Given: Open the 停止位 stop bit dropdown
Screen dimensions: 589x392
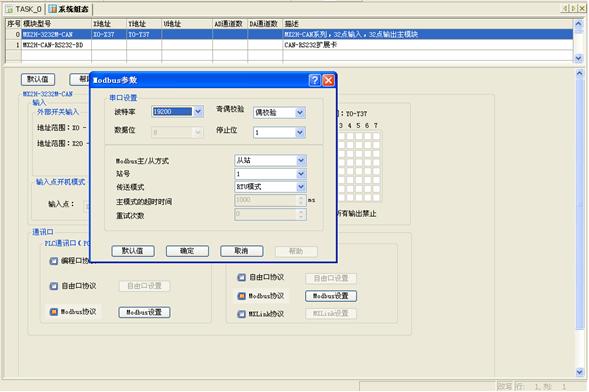Looking at the screenshot, I should 300,132.
